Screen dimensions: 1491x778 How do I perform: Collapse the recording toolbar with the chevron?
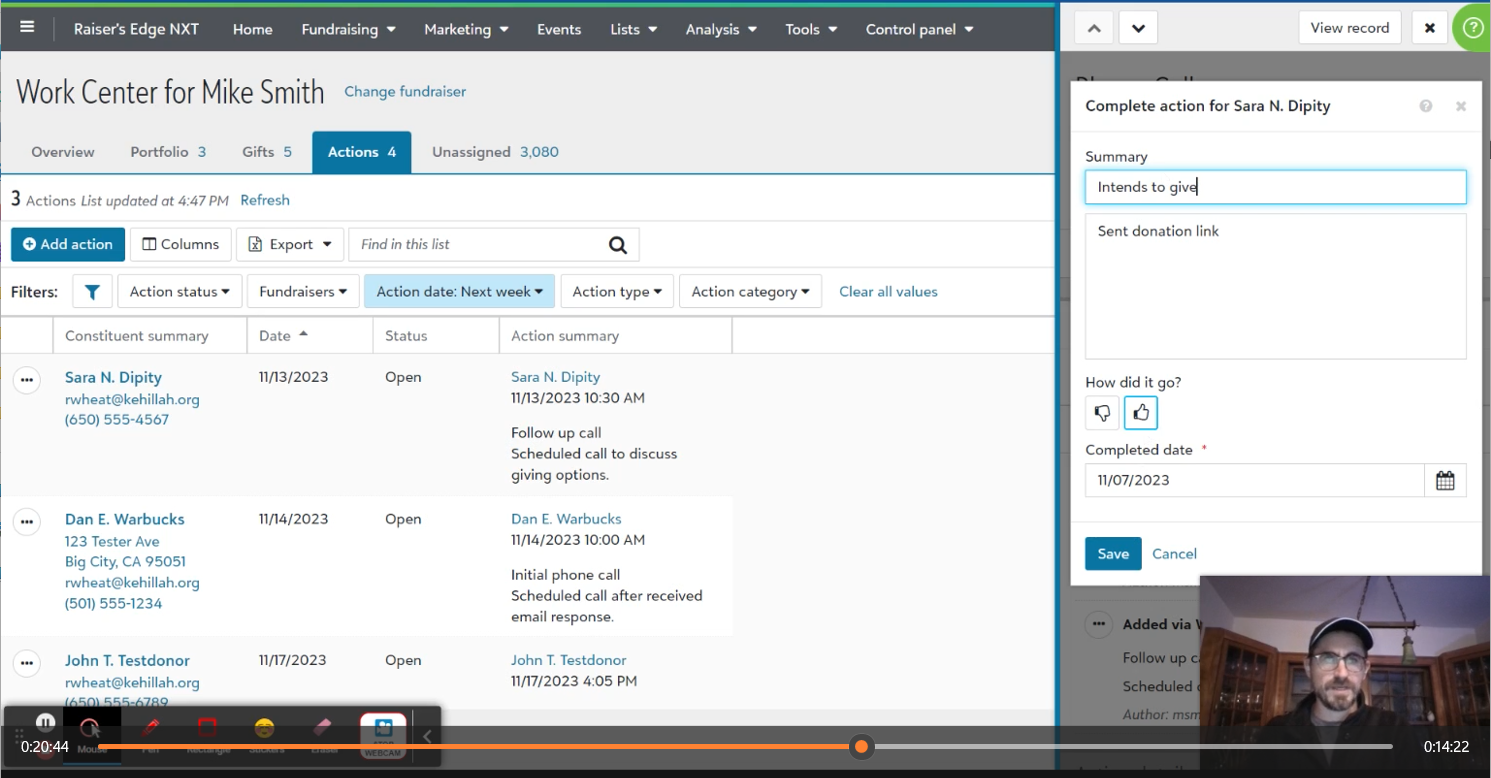[x=427, y=737]
